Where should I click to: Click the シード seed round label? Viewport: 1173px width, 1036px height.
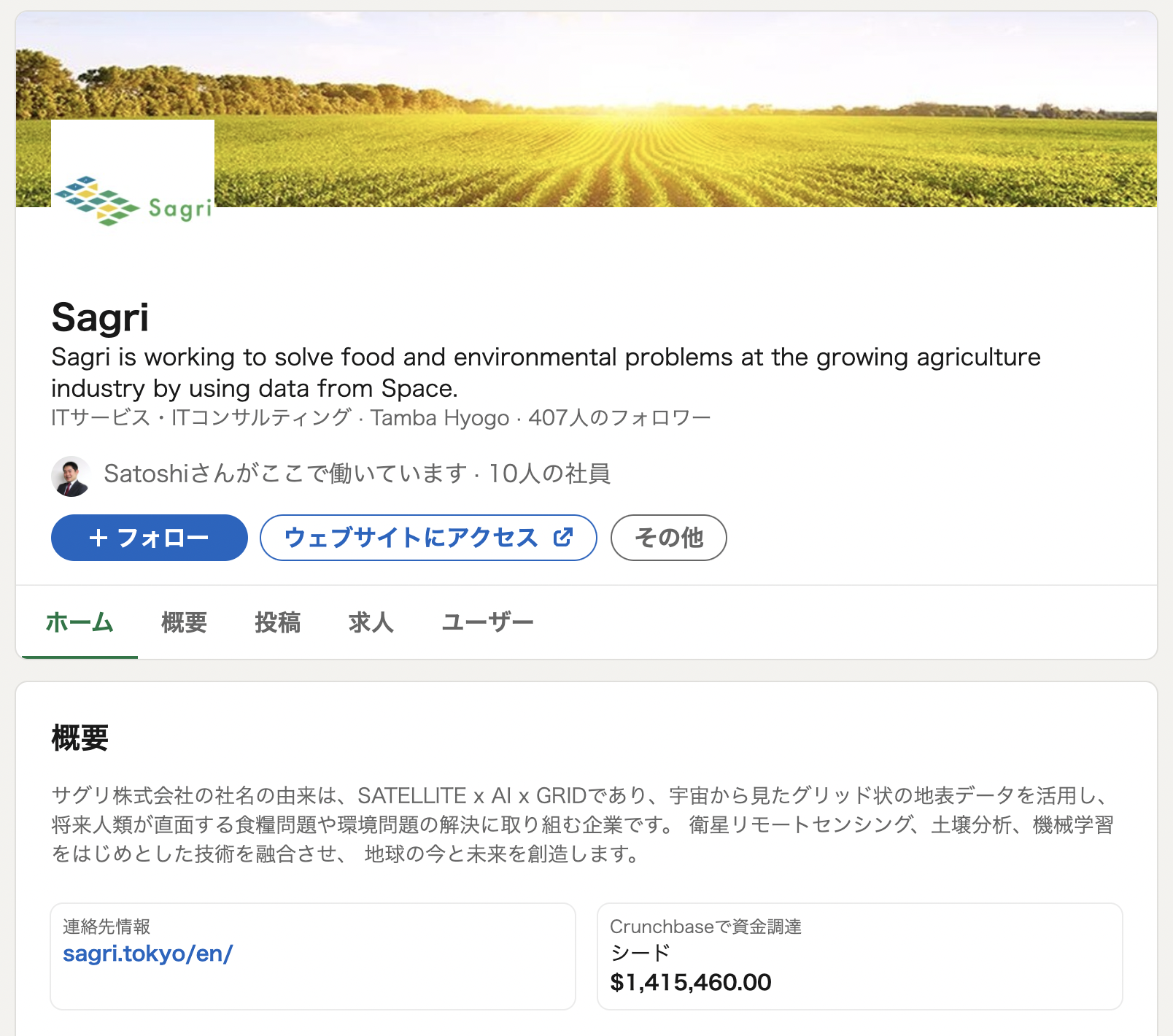(x=640, y=953)
